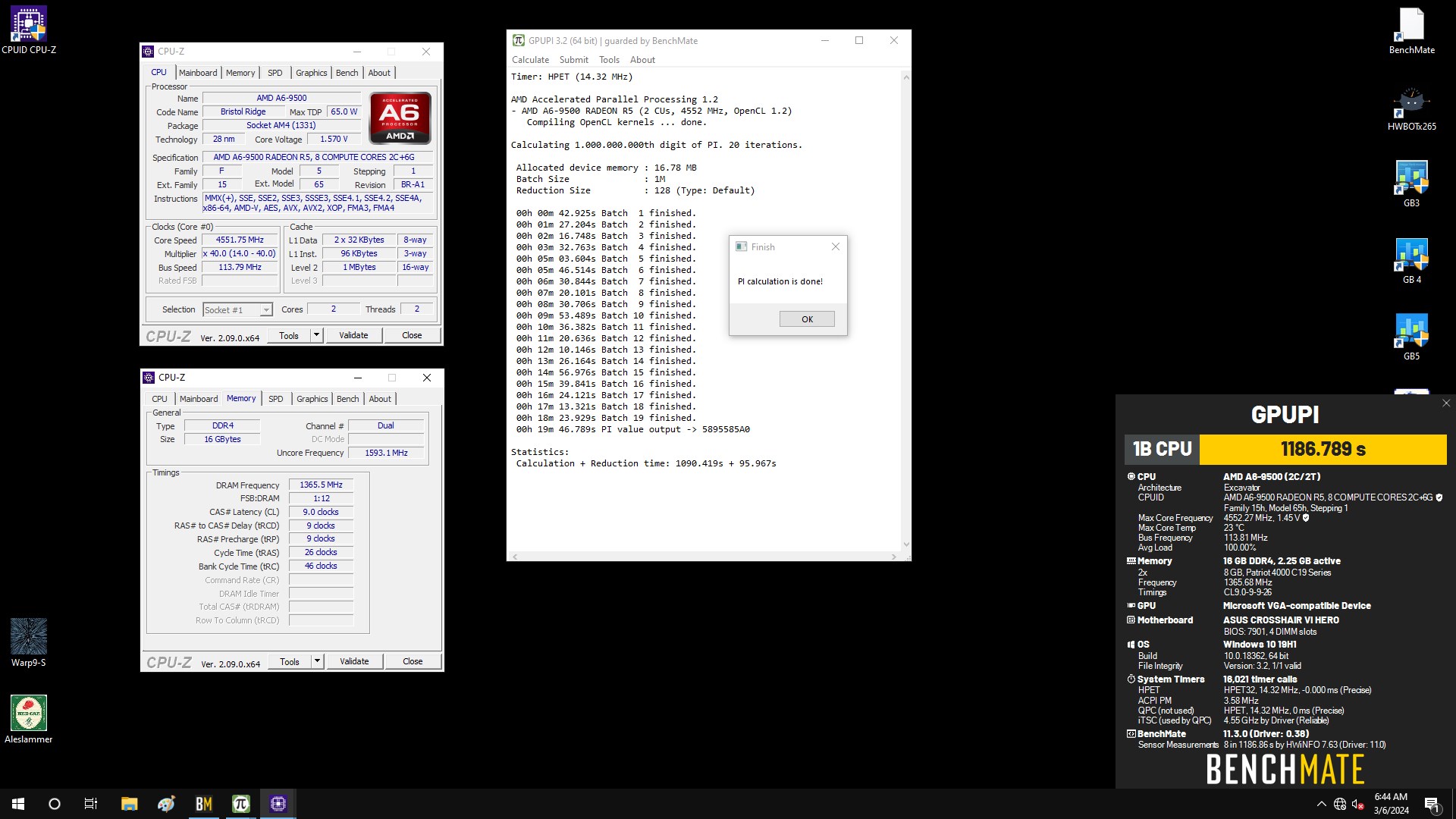
Task: Open GB3 desktop shortcut
Action: (1411, 184)
